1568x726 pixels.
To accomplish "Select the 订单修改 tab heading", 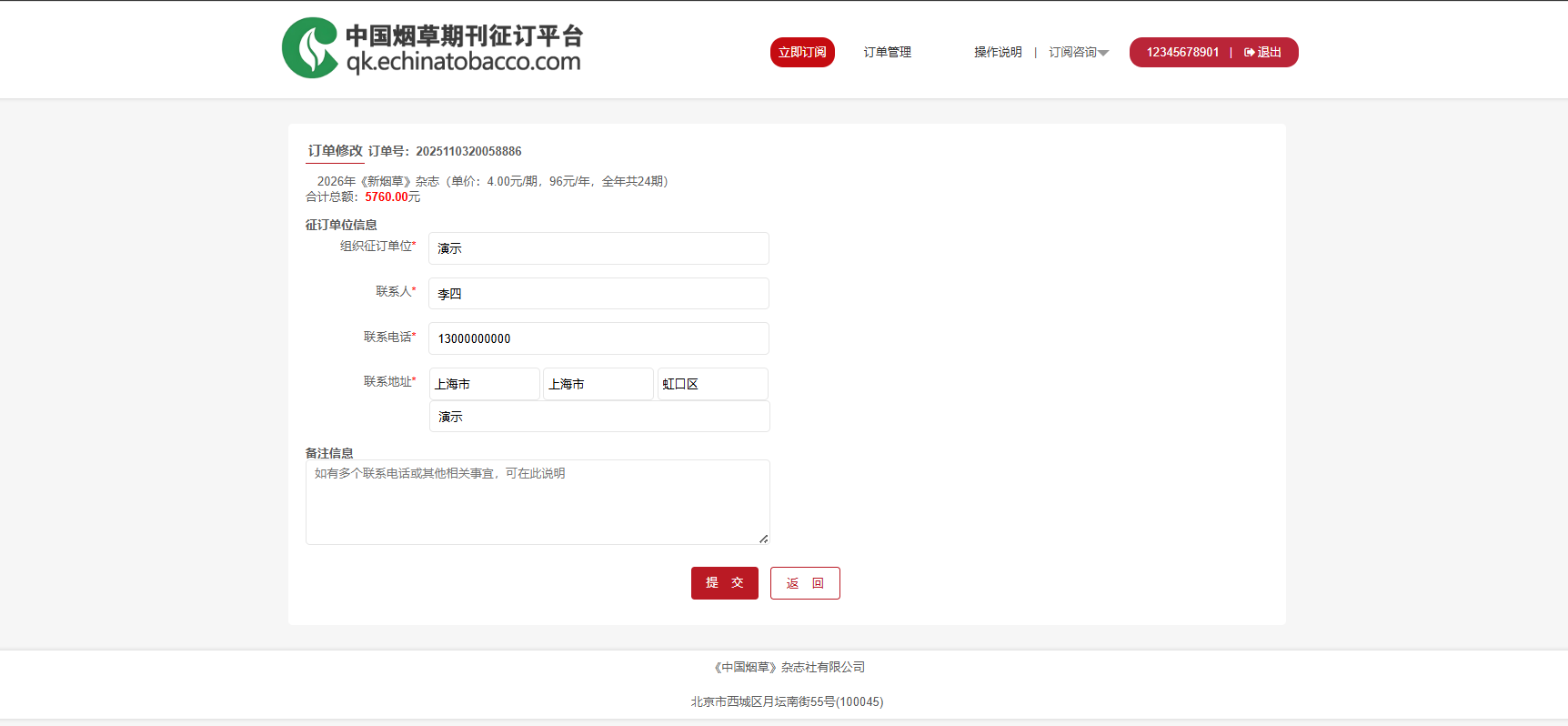I will pyautogui.click(x=335, y=151).
